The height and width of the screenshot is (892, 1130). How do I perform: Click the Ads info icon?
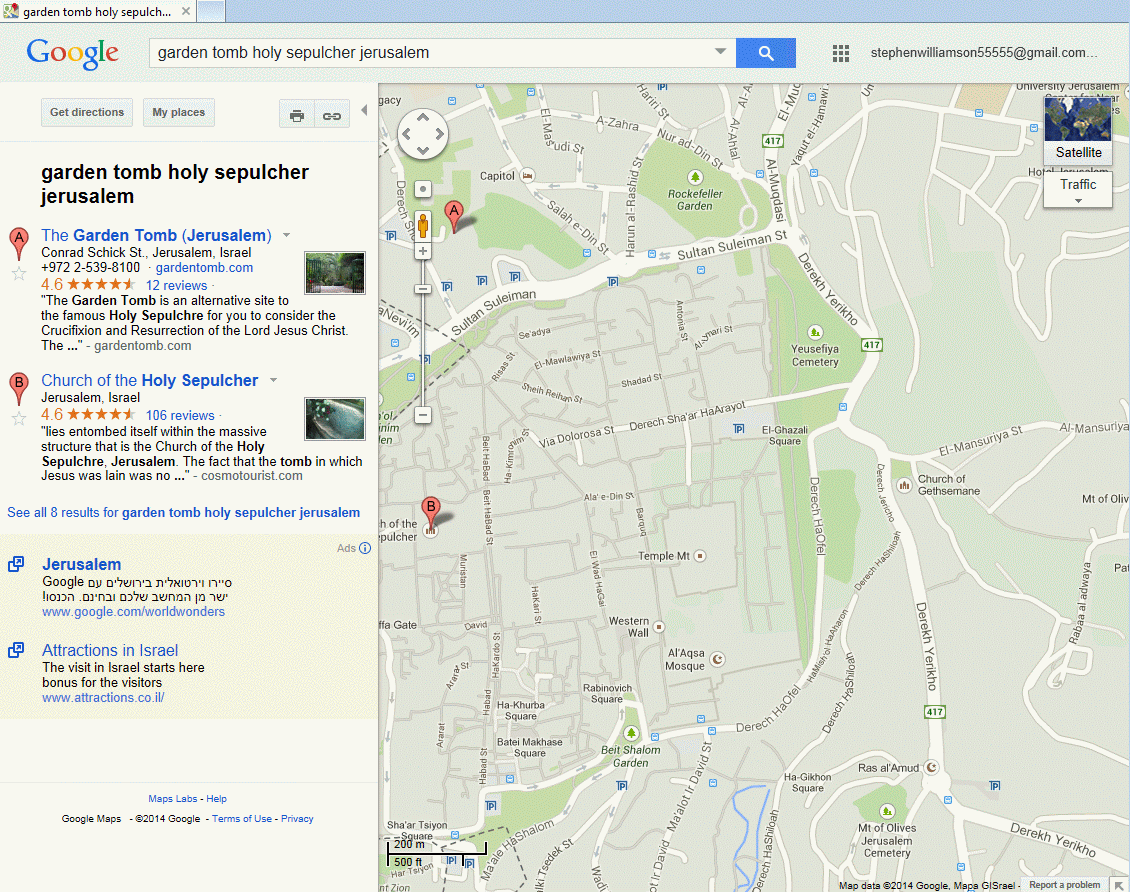click(365, 548)
